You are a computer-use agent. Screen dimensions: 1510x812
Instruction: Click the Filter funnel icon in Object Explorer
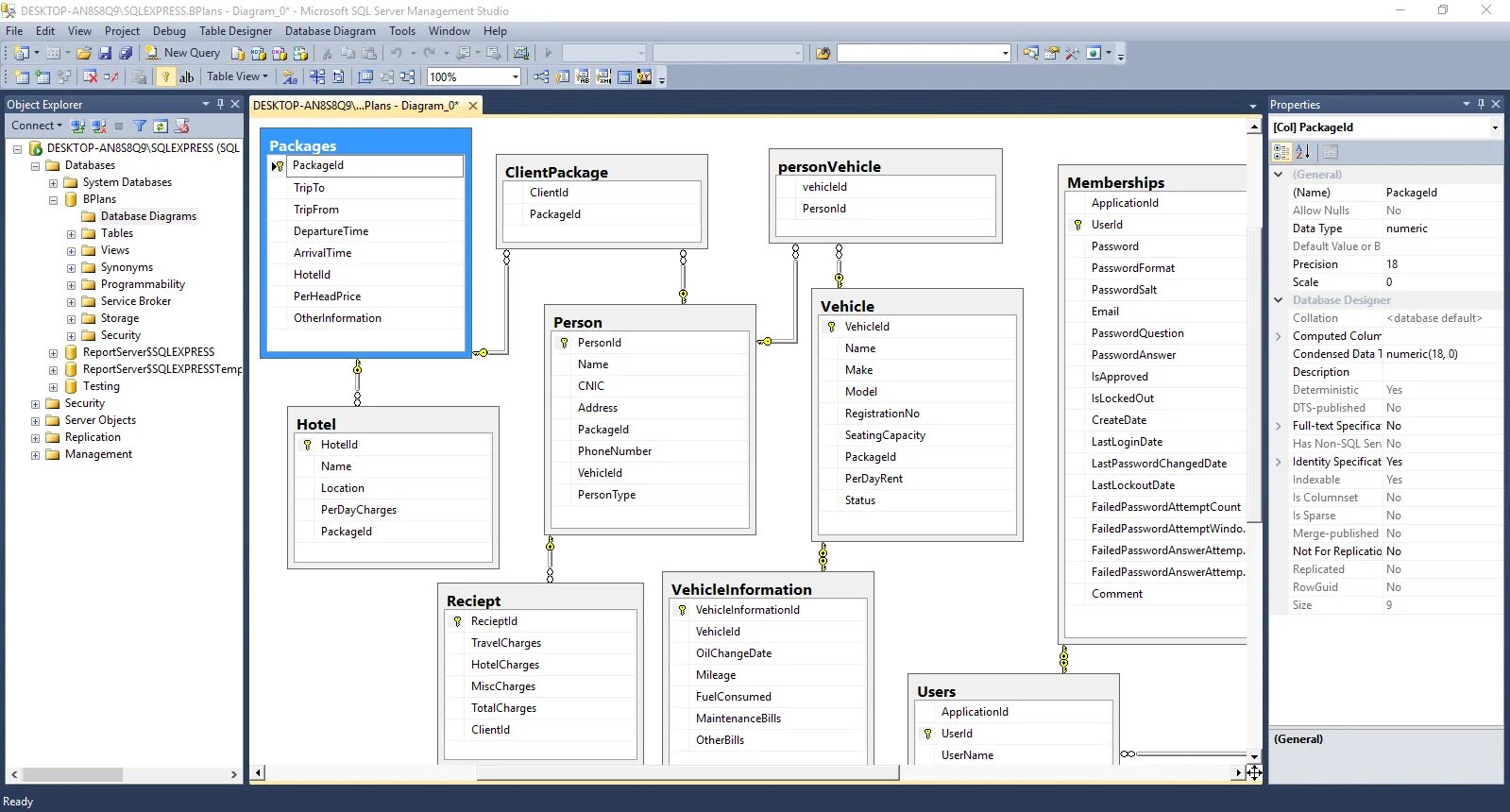pyautogui.click(x=140, y=126)
